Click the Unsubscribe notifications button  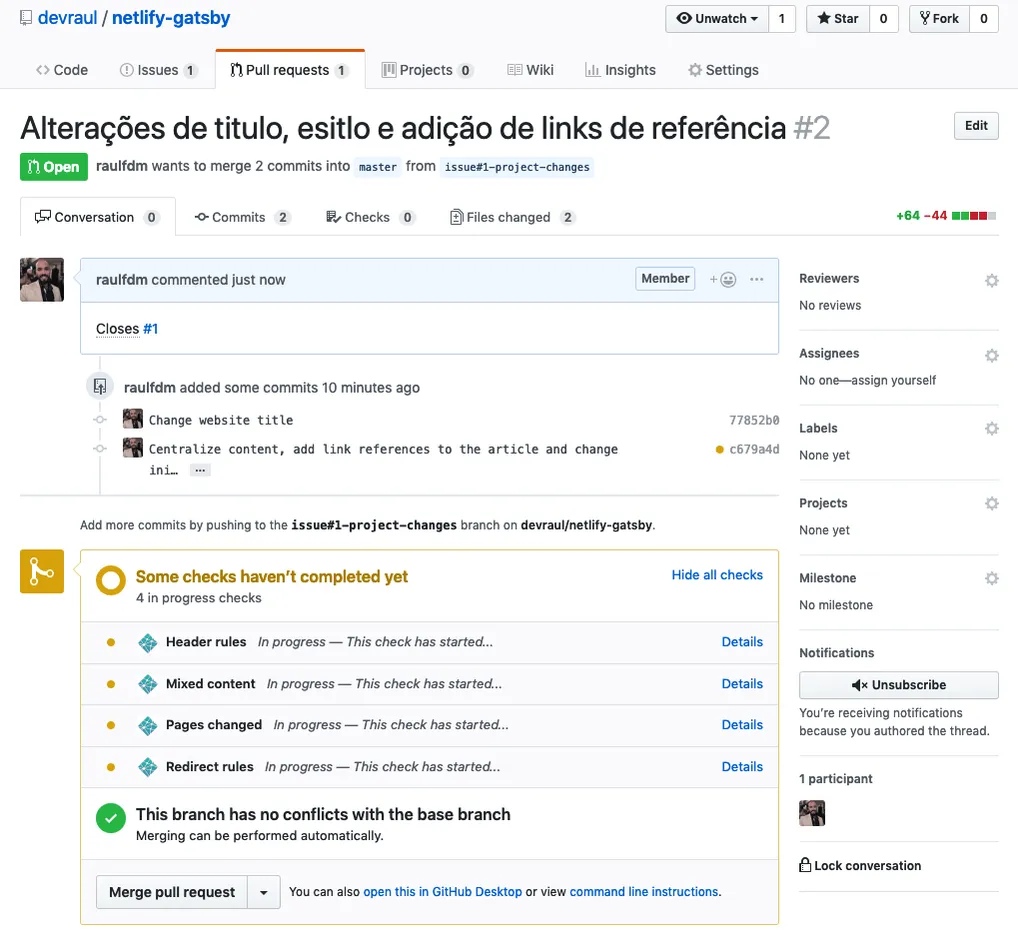899,685
